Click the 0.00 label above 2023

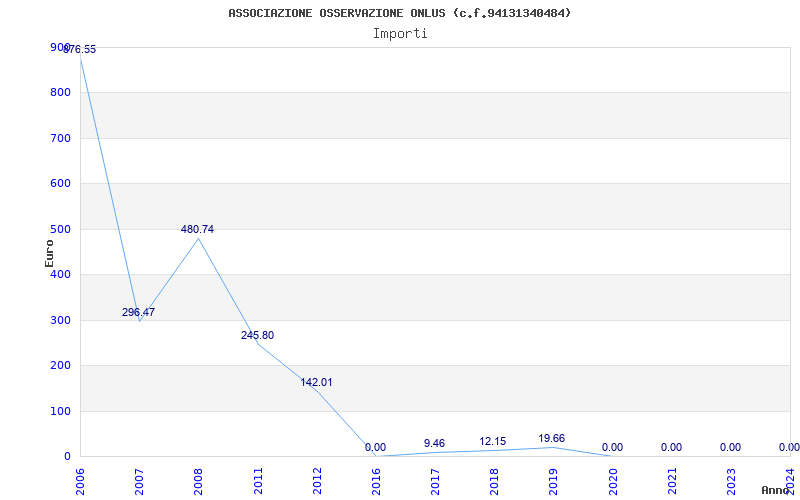pos(731,447)
